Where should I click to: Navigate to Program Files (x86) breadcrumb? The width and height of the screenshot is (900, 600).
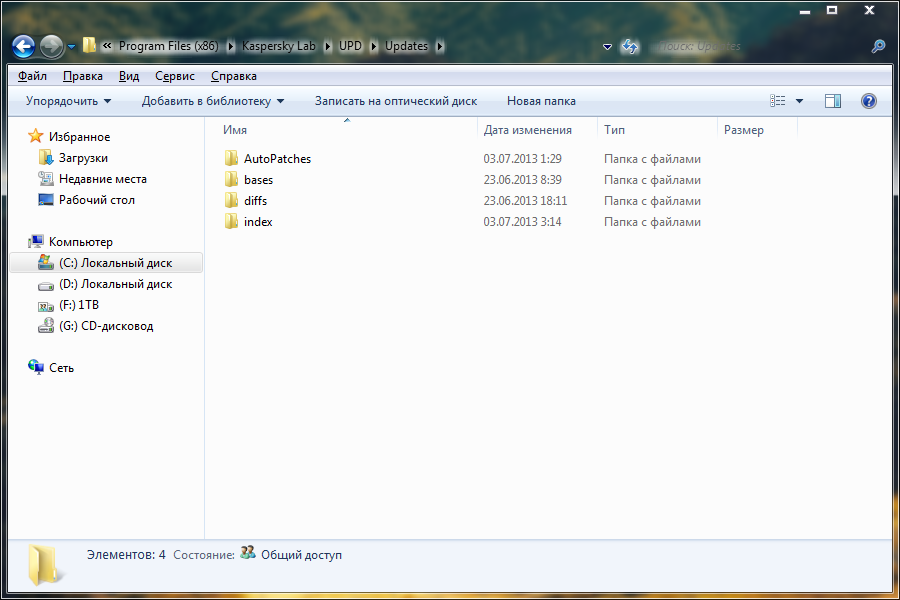[169, 46]
